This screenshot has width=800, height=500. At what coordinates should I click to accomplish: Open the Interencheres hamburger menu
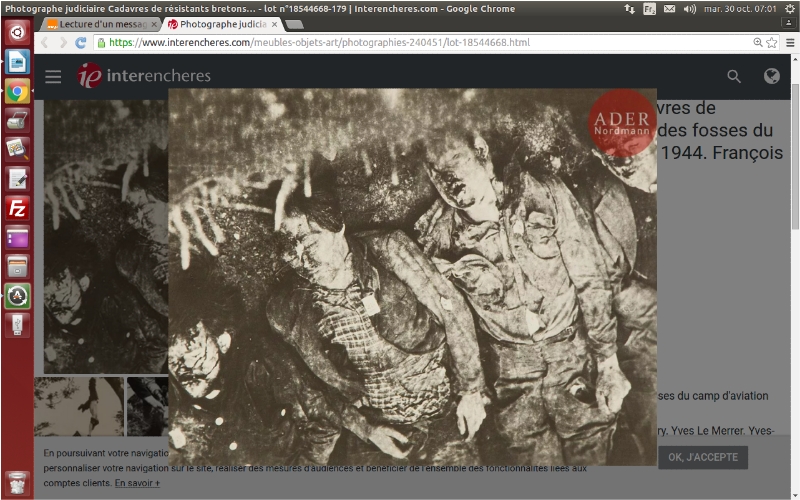[x=53, y=77]
